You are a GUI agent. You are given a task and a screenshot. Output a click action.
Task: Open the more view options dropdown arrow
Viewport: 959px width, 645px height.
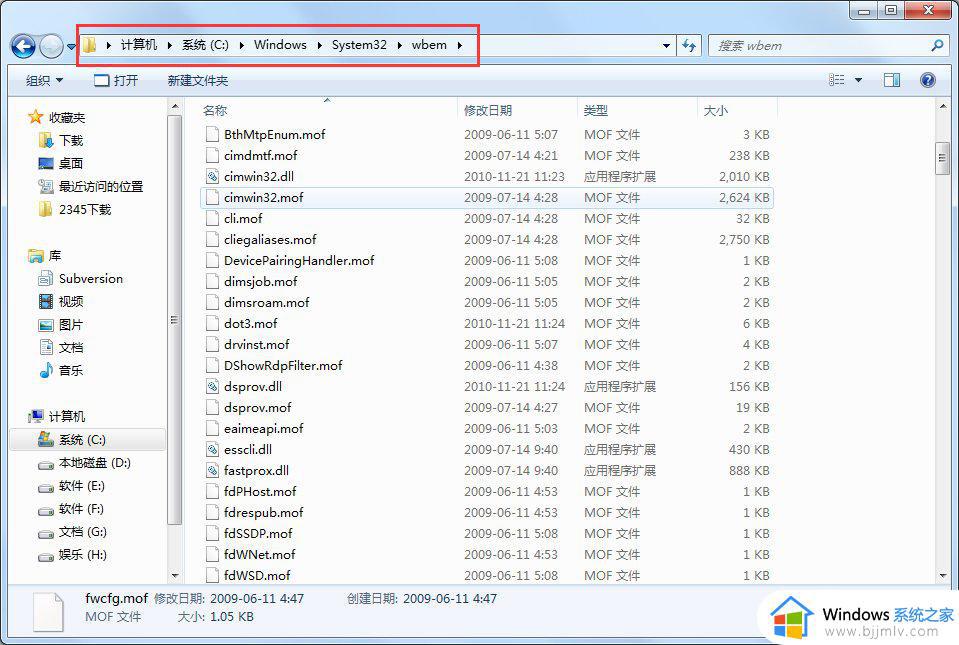click(858, 80)
